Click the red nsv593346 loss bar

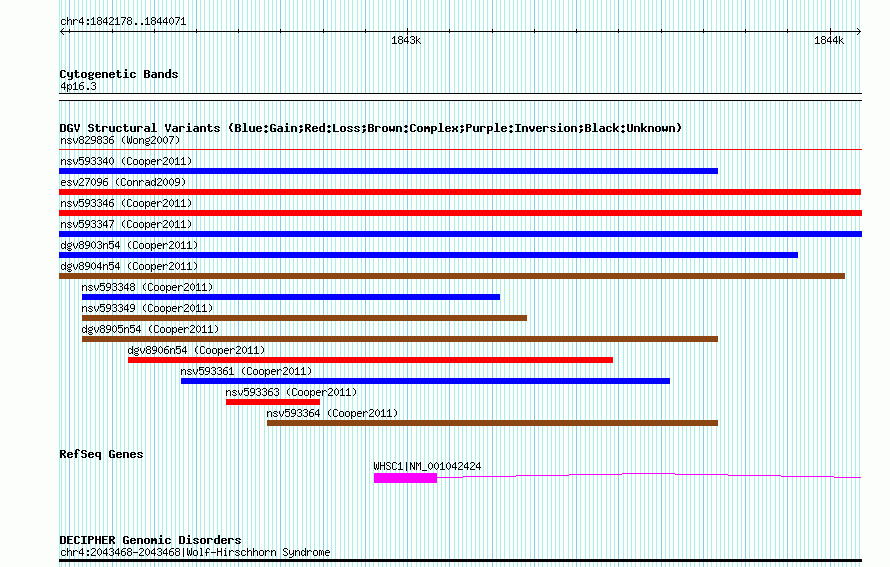click(x=460, y=213)
